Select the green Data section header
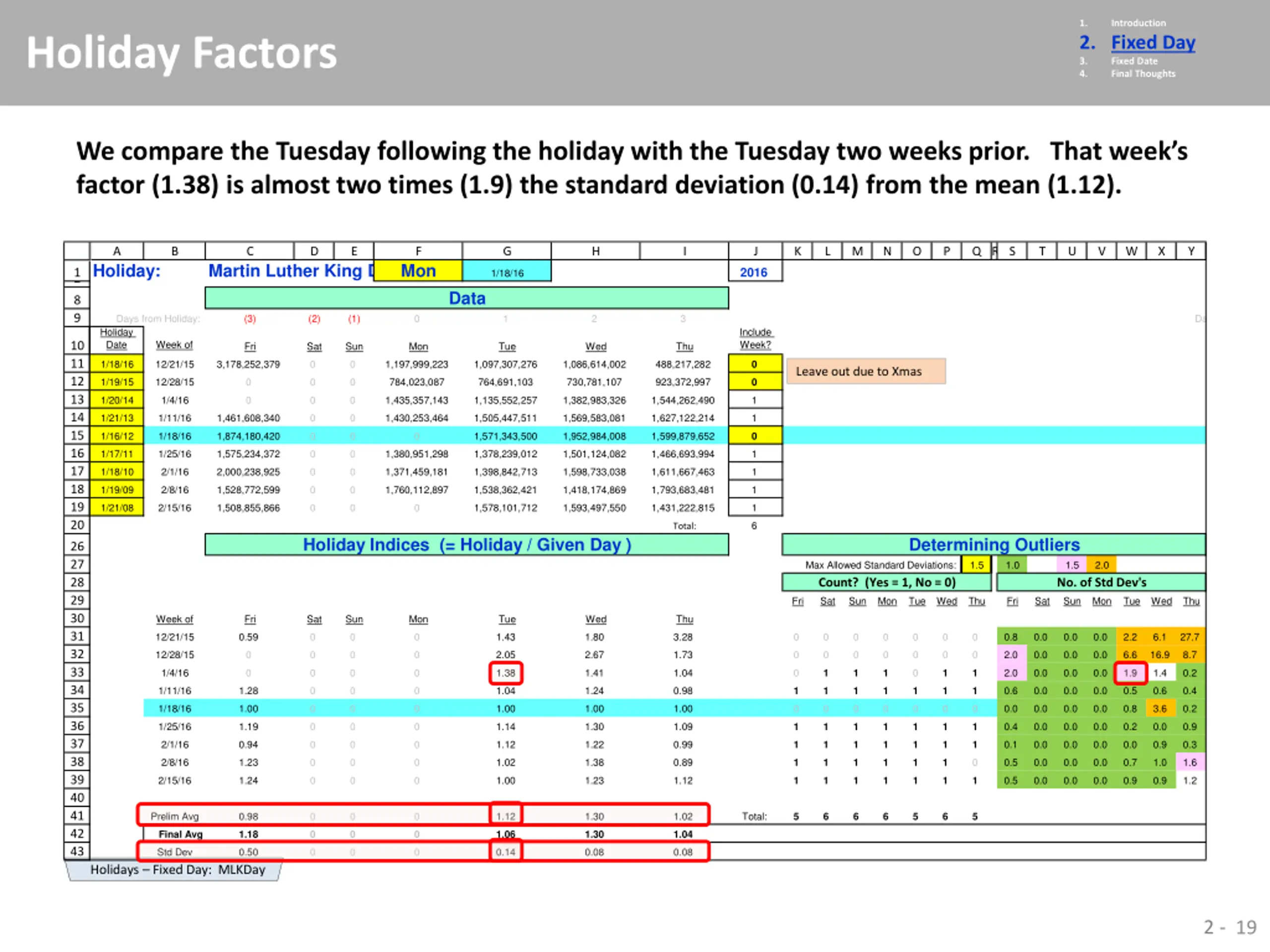This screenshot has height=952, width=1270. [467, 298]
